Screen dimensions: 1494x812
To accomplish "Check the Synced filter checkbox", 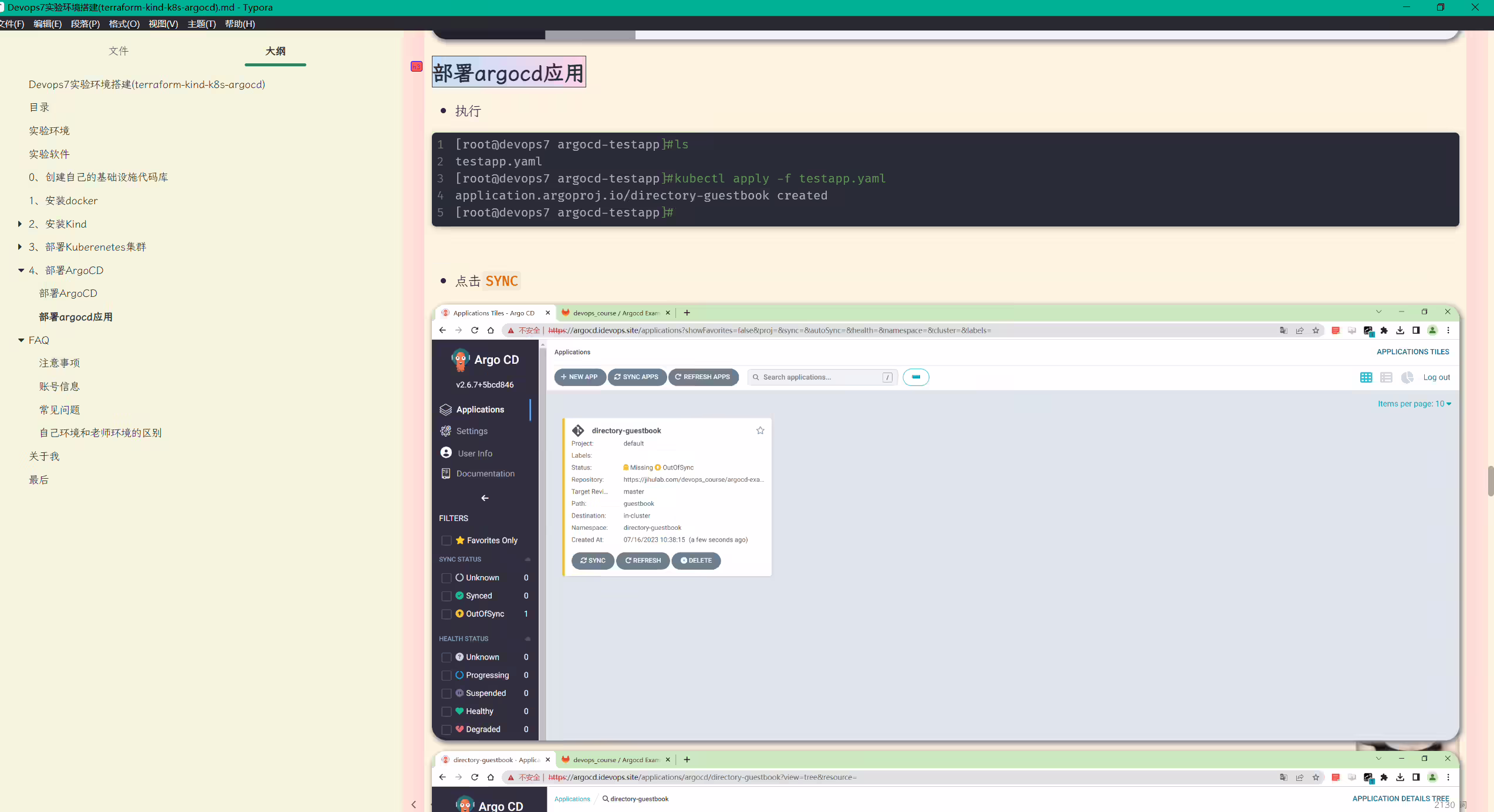I will [x=447, y=596].
